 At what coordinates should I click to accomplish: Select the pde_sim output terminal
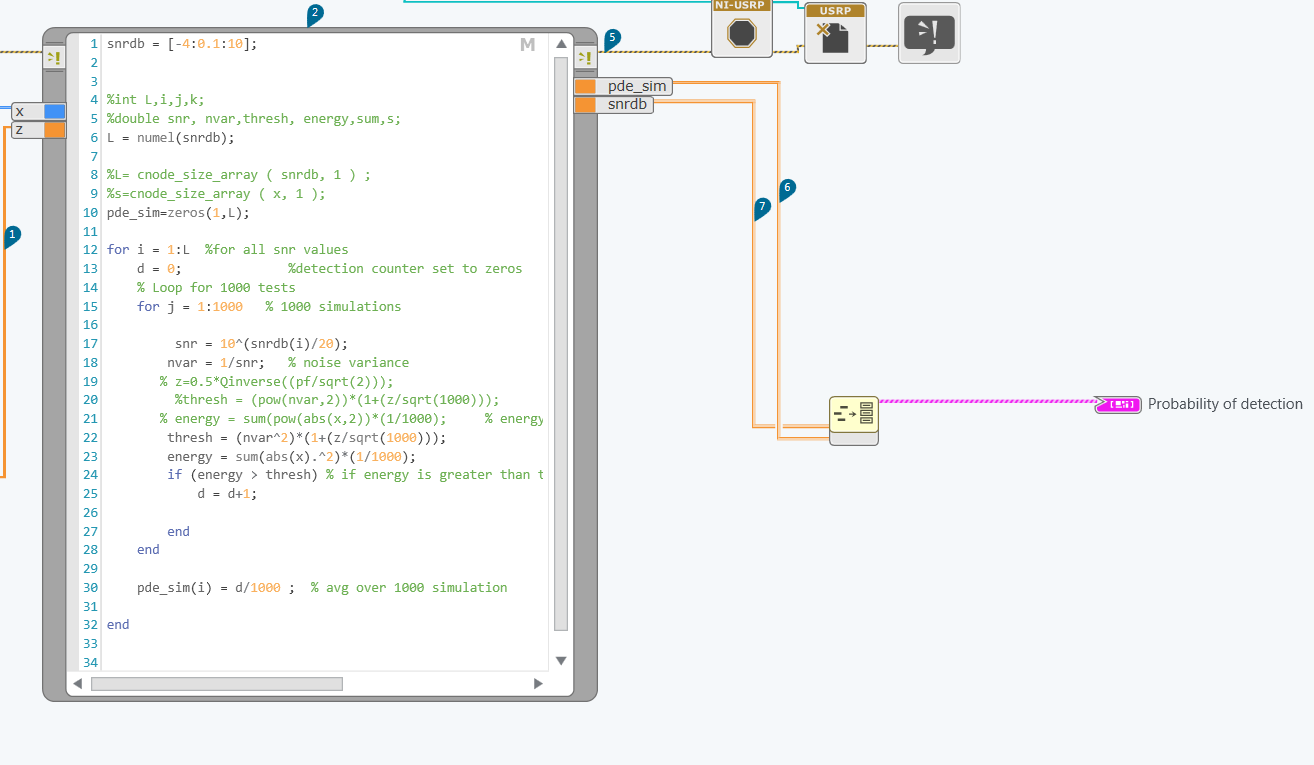point(623,86)
